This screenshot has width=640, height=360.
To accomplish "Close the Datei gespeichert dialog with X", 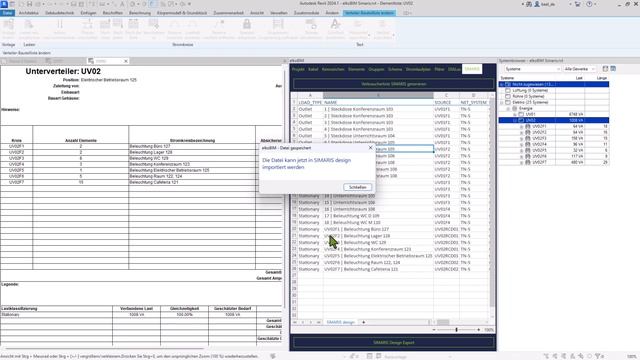I will (371, 148).
